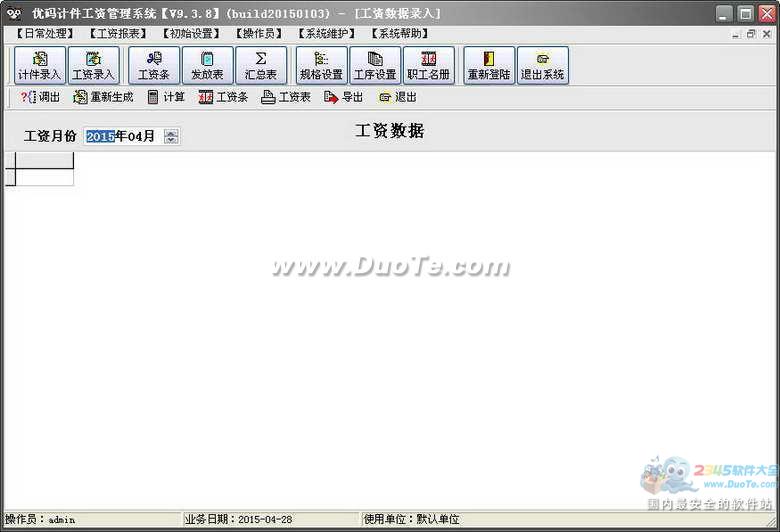Click 退出系统 to exit system
The width and height of the screenshot is (780, 532).
(x=543, y=66)
